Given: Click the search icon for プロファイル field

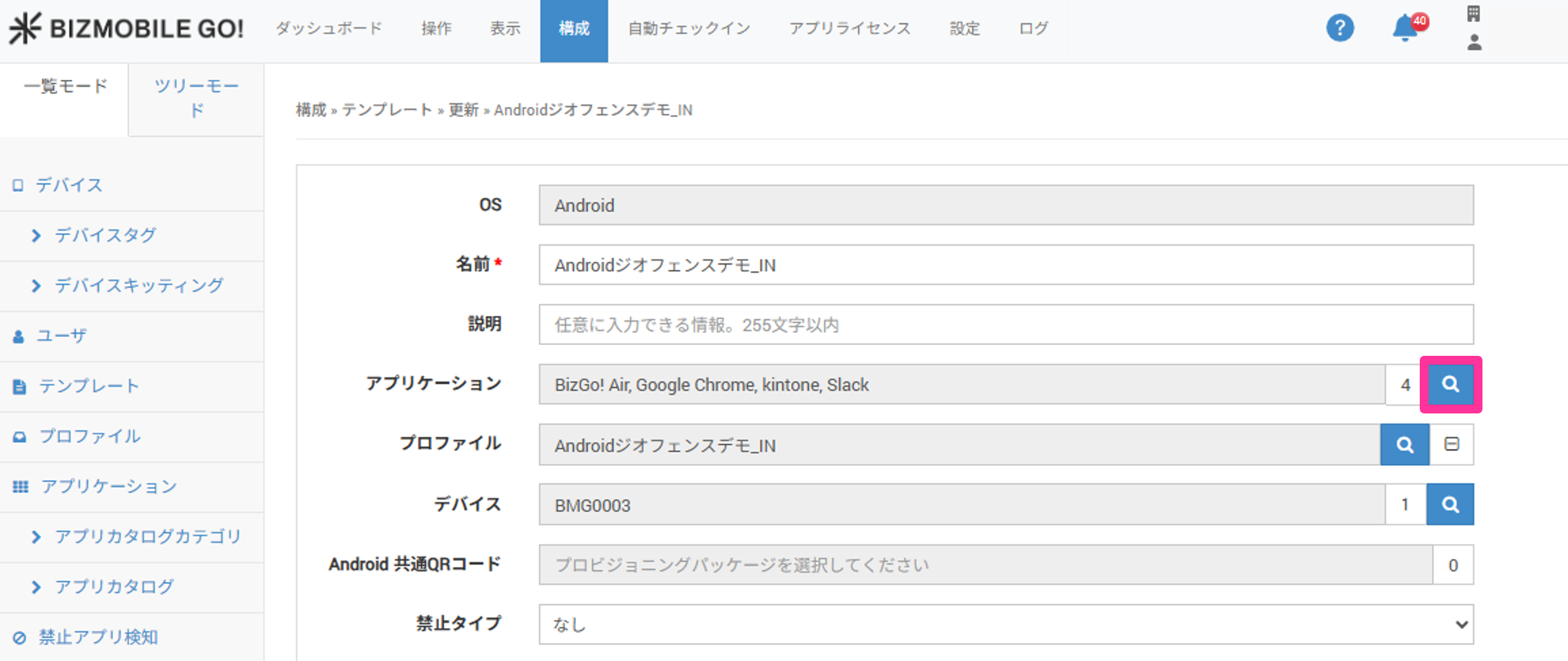Looking at the screenshot, I should tap(1405, 444).
